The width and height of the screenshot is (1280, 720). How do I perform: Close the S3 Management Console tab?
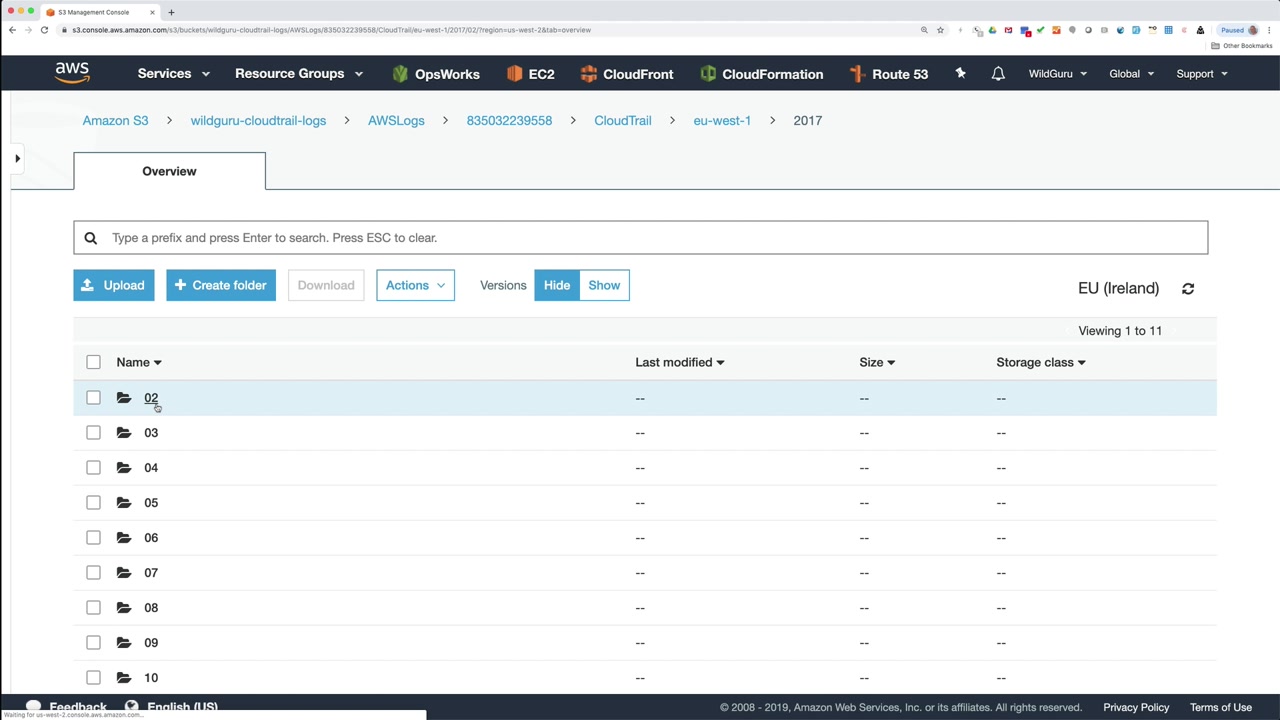coord(152,12)
